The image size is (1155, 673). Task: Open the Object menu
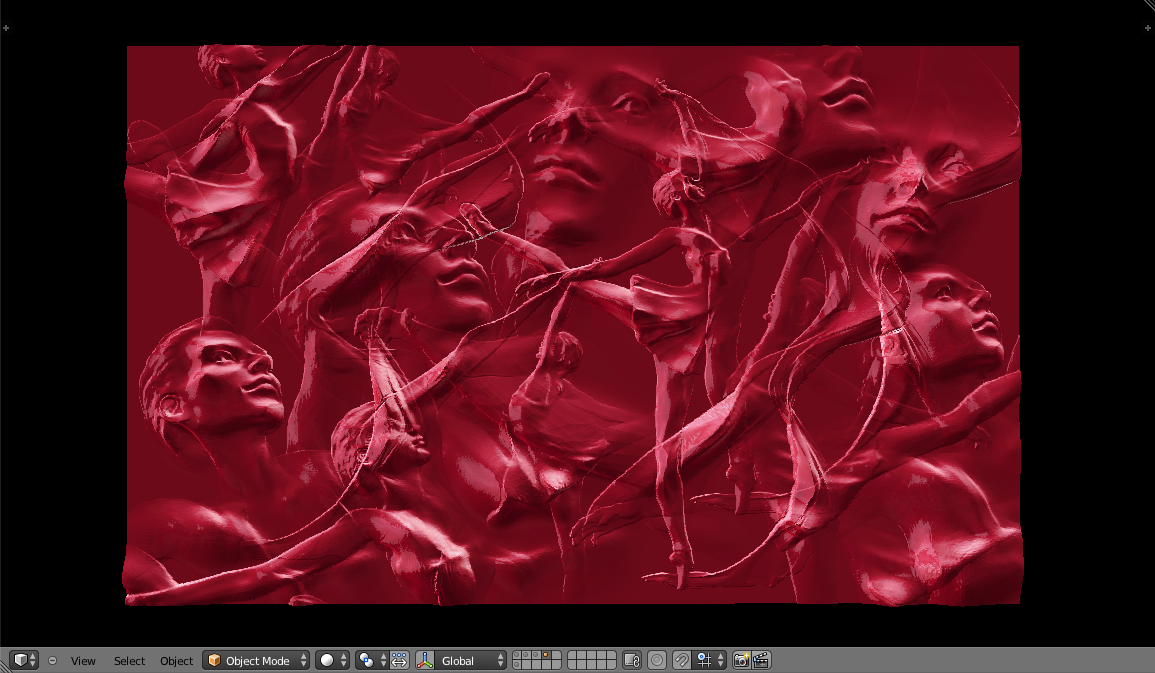click(177, 660)
